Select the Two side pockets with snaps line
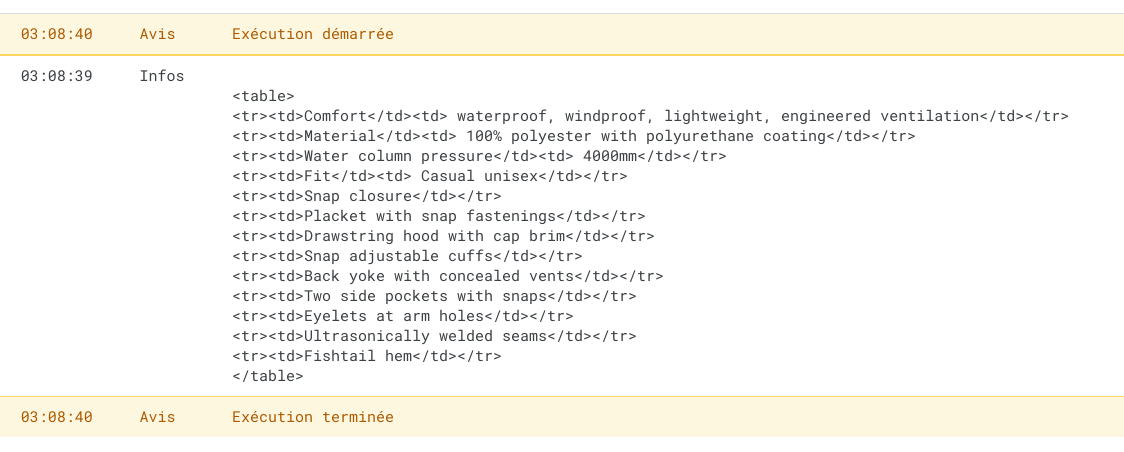Image resolution: width=1124 pixels, height=452 pixels. 434,296
